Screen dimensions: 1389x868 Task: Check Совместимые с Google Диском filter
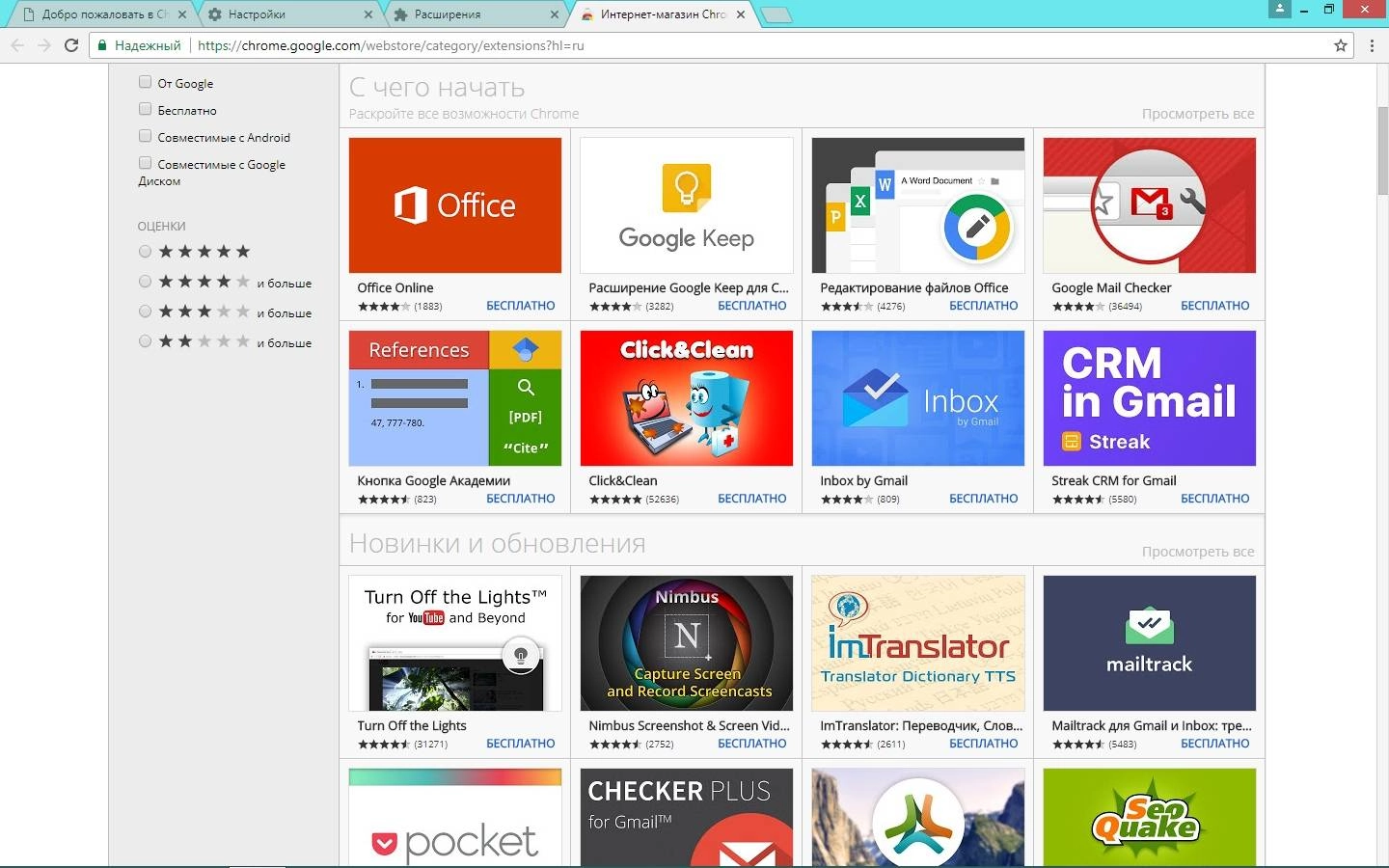pos(145,163)
